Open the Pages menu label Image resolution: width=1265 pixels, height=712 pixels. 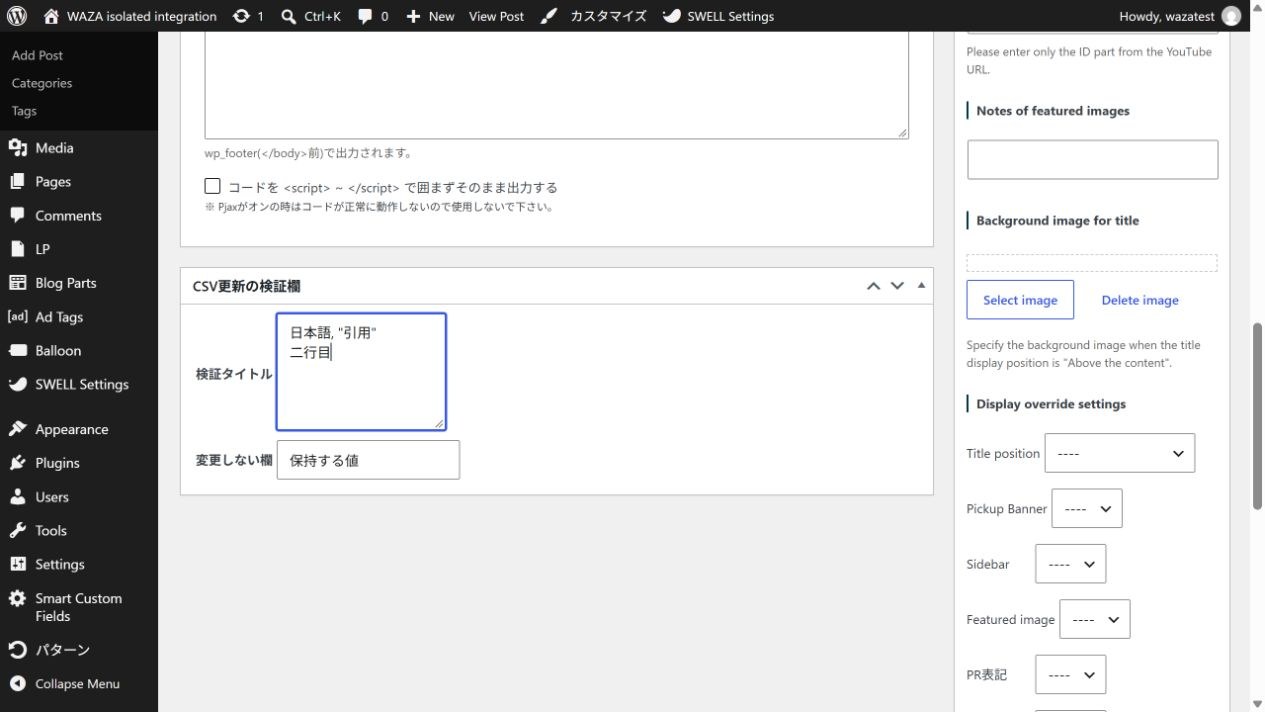[x=53, y=182]
